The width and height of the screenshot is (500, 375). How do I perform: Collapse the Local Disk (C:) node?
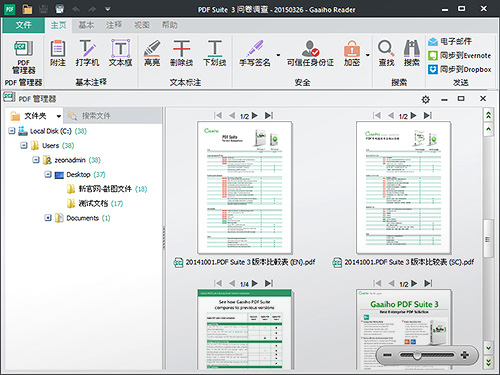[x=12, y=131]
